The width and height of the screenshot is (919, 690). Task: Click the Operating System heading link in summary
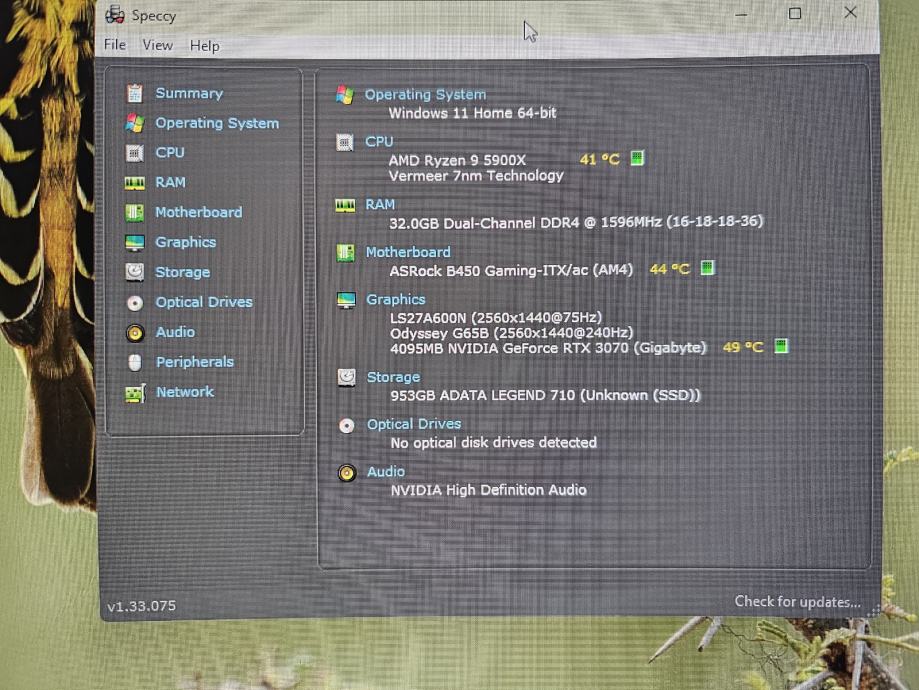pos(426,94)
